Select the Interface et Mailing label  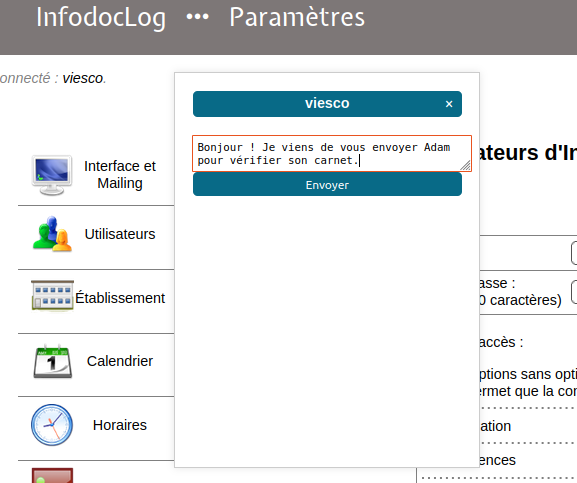coord(120,174)
